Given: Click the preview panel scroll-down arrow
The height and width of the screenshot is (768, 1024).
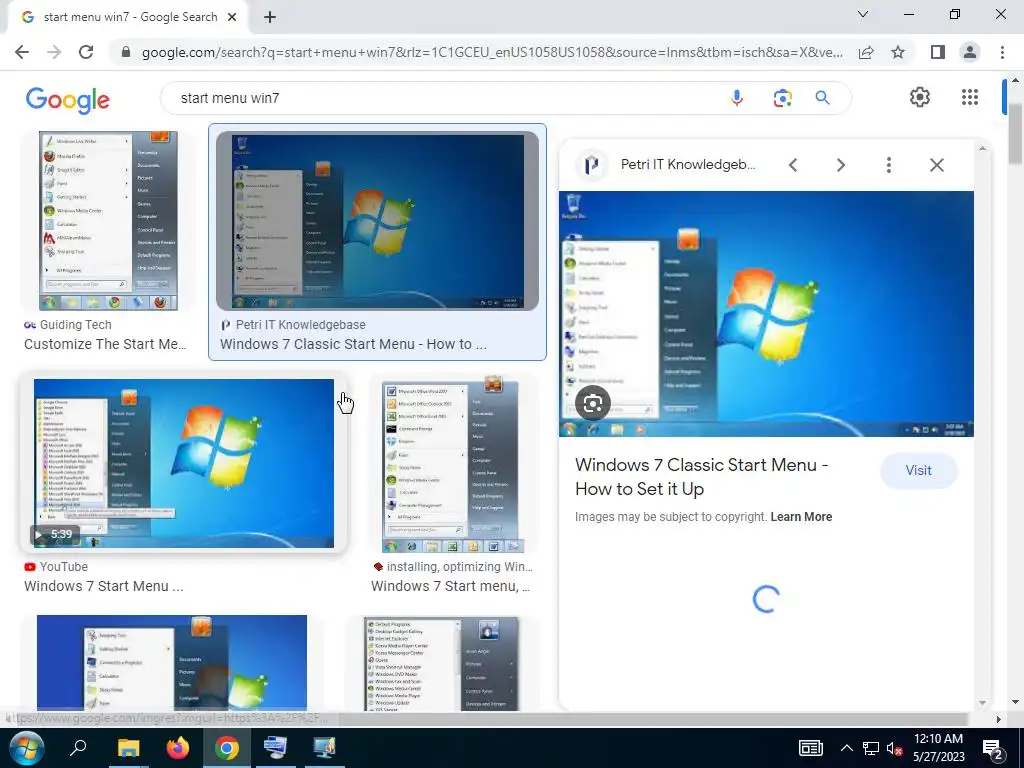Looking at the screenshot, I should pos(982,703).
